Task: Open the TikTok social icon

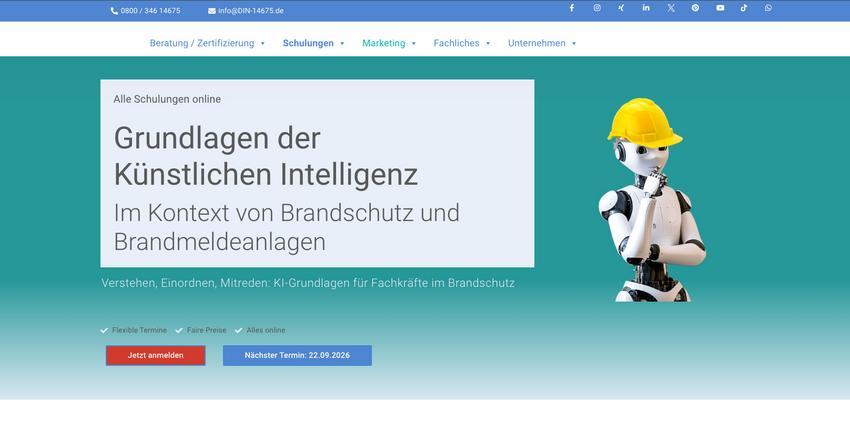Action: pyautogui.click(x=744, y=8)
